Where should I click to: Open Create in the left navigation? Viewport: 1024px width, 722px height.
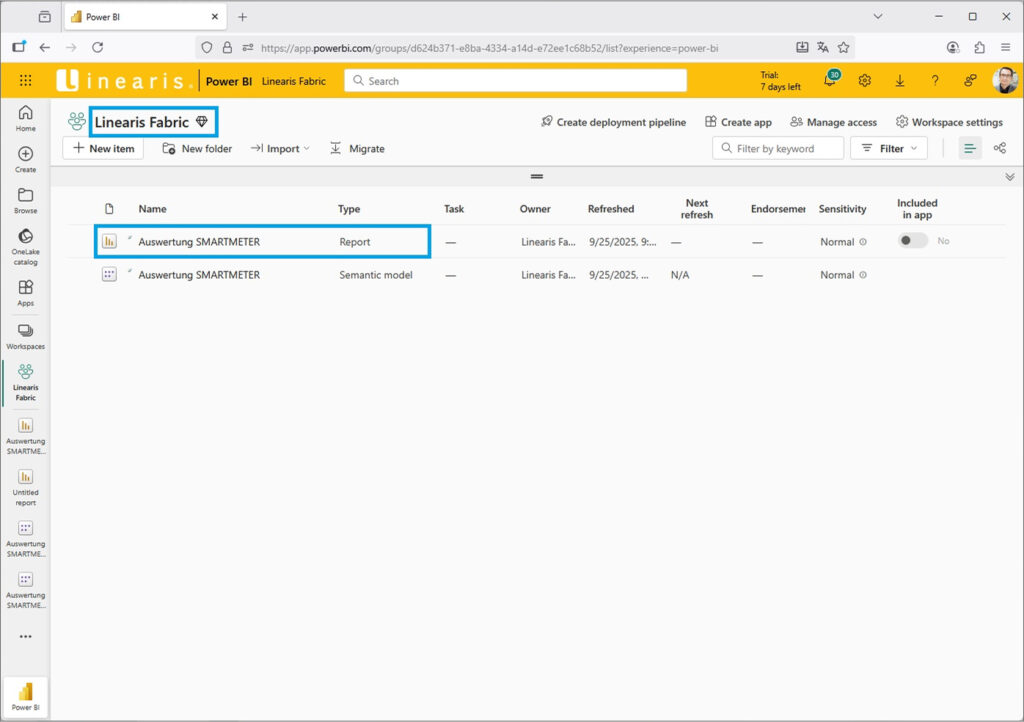(25, 159)
